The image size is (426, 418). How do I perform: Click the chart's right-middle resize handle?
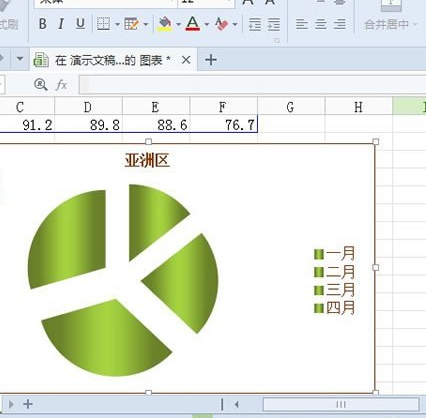[x=376, y=267]
